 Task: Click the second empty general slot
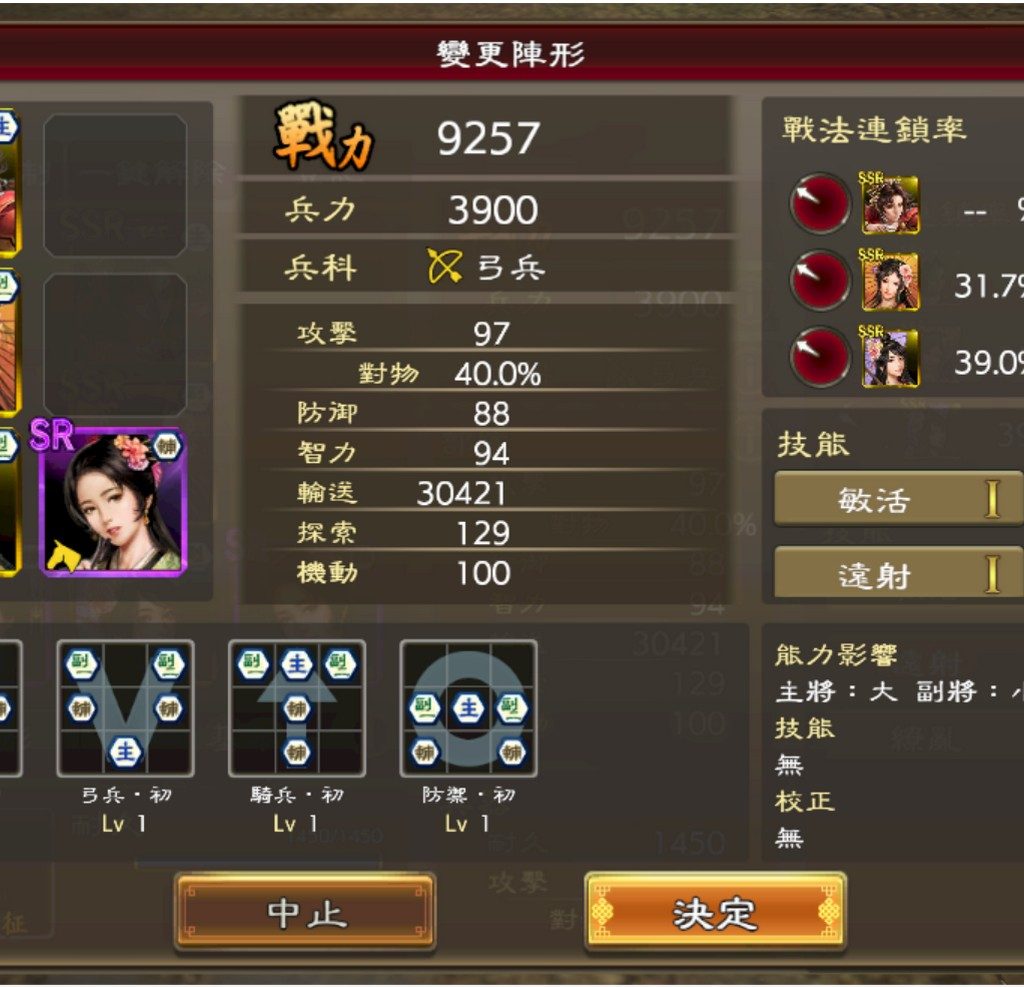[115, 344]
